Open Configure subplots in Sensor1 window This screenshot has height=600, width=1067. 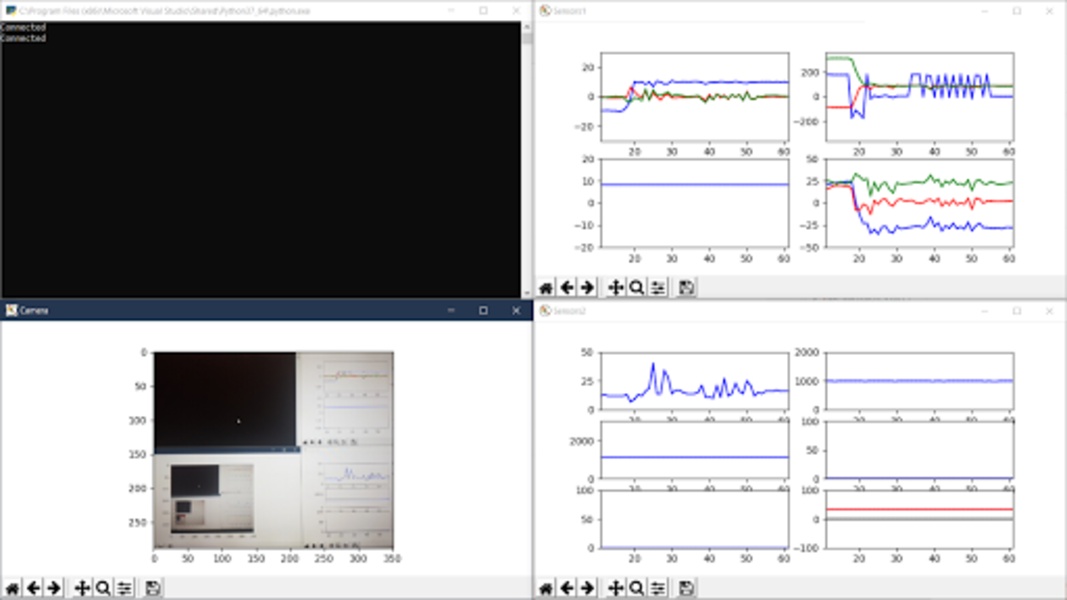click(658, 288)
